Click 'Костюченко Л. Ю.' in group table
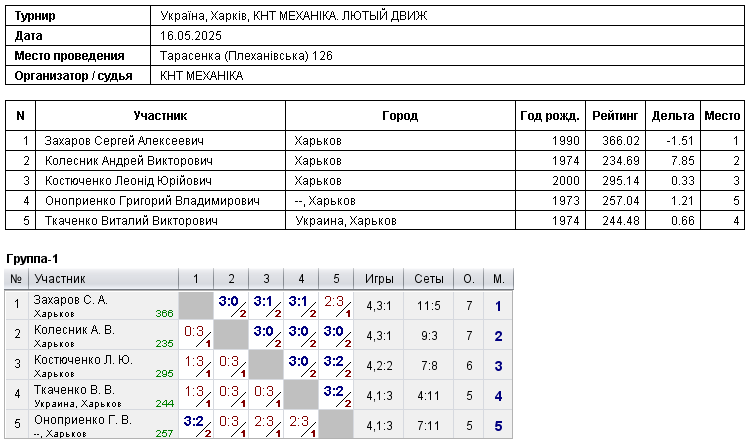This screenshot has width=750, height=444. pyautogui.click(x=83, y=360)
